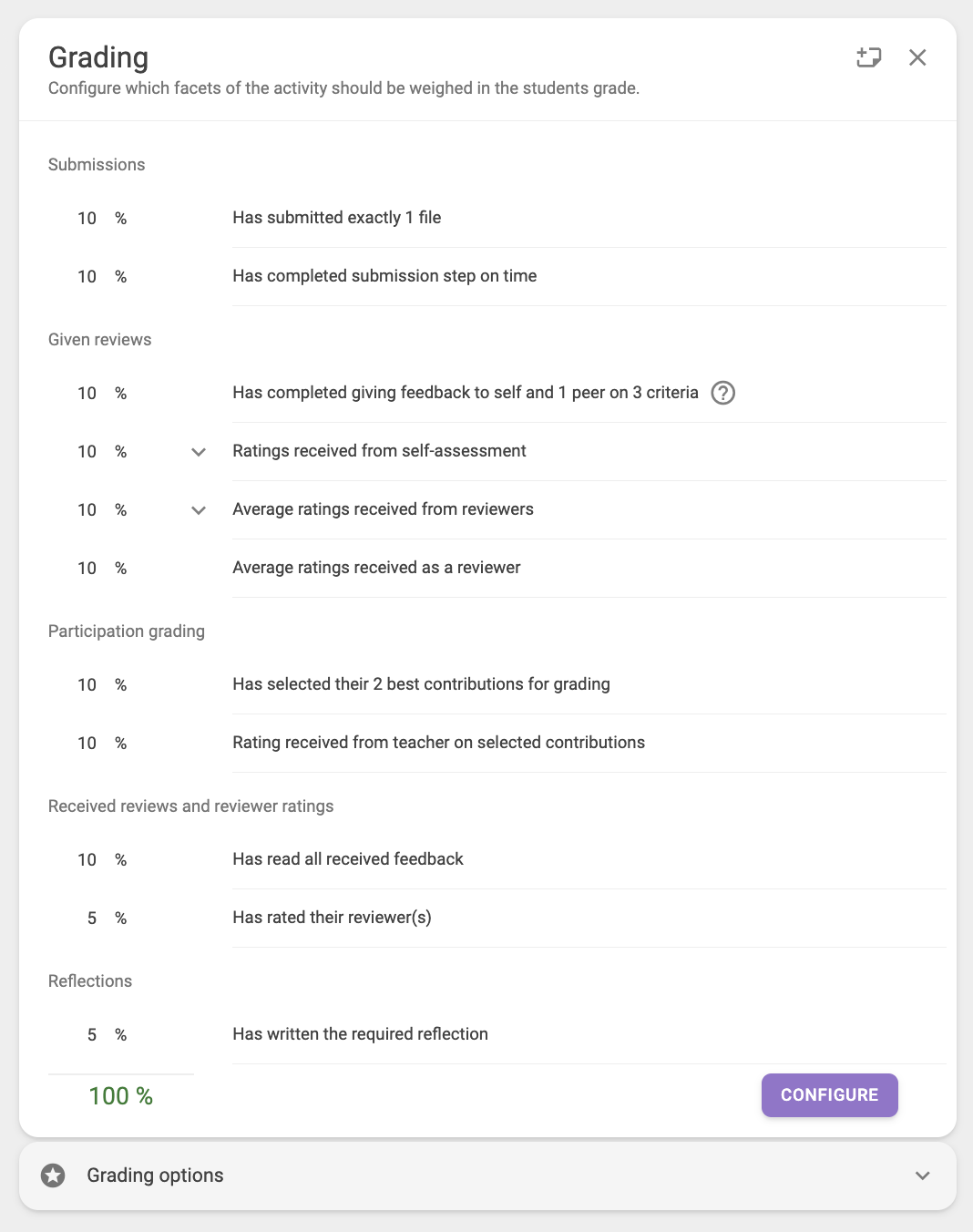Open the Grading options section title

tap(155, 1176)
